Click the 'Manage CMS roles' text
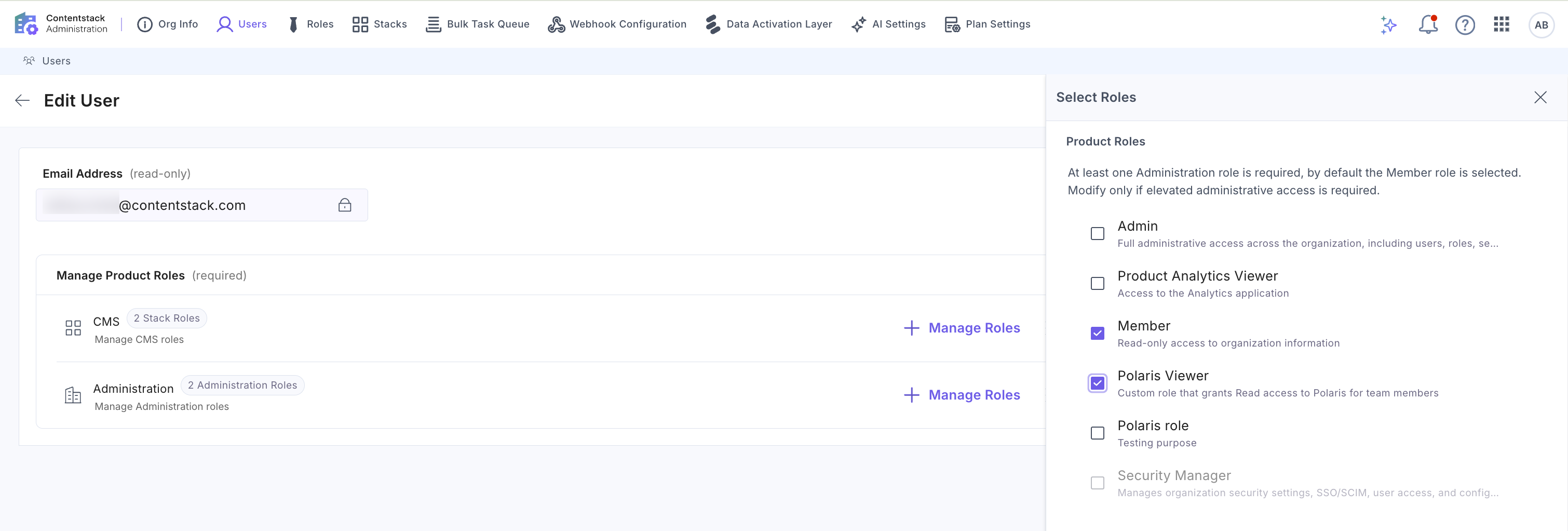1568x531 pixels. tap(139, 340)
